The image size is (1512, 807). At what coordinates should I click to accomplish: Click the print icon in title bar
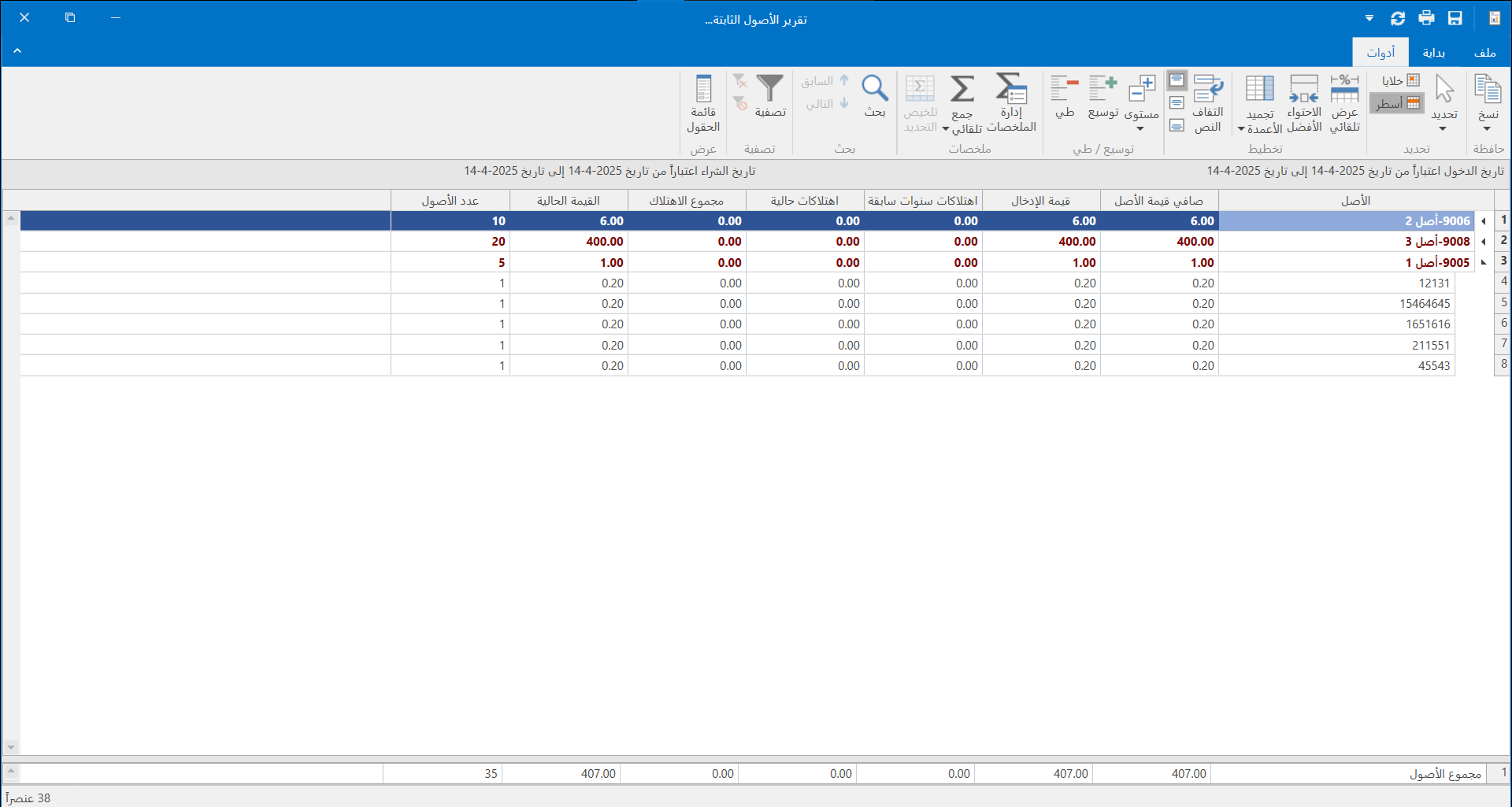click(x=1426, y=18)
